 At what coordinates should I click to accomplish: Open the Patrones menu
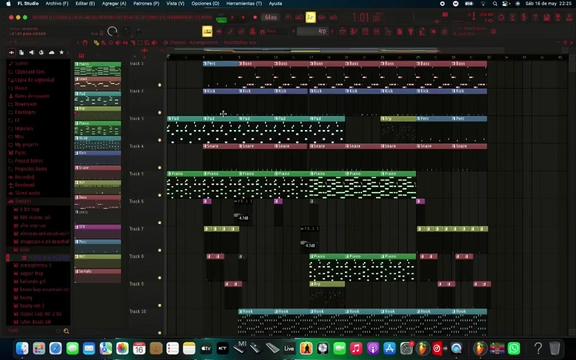coord(146,4)
